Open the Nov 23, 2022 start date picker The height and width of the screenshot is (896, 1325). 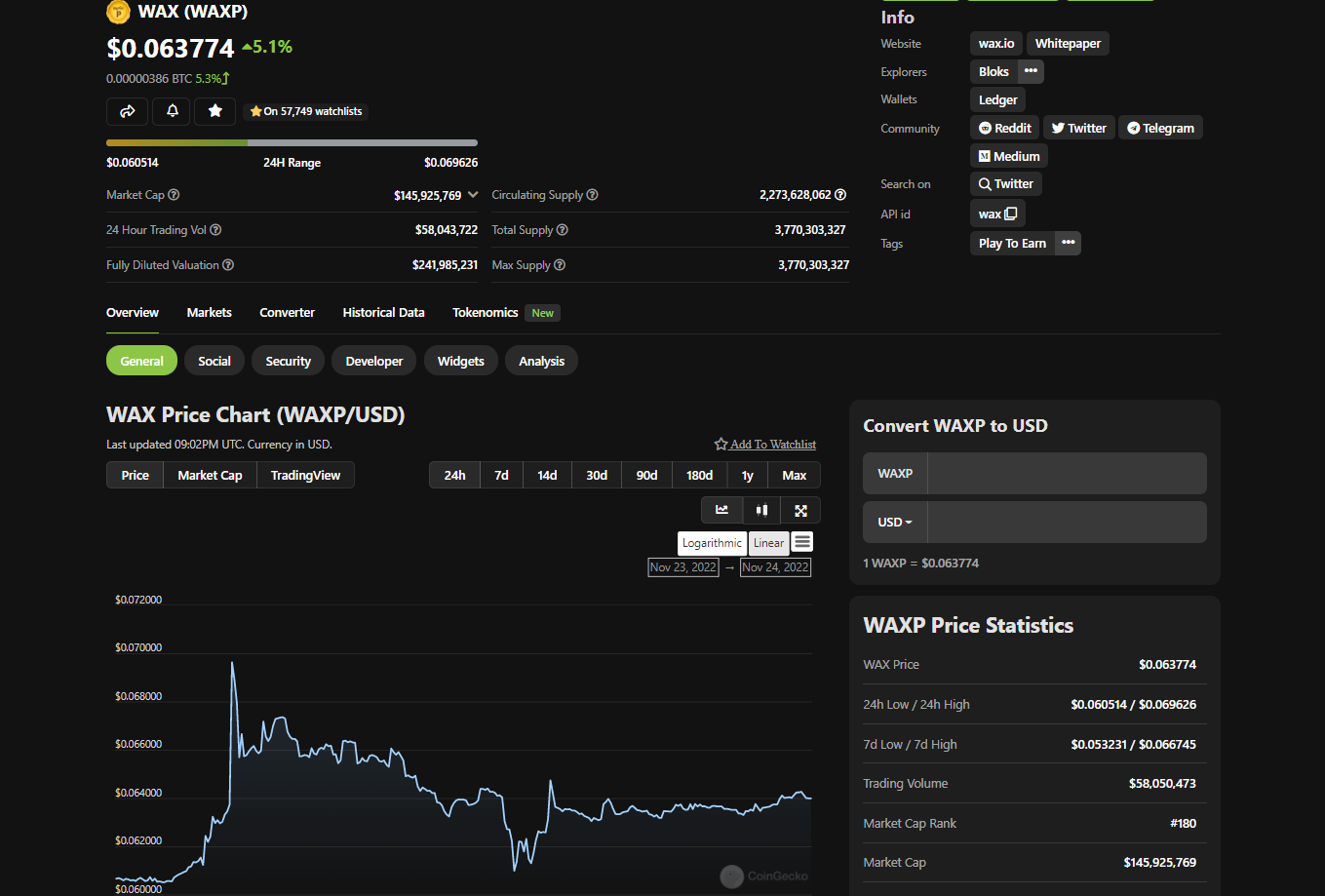(683, 566)
